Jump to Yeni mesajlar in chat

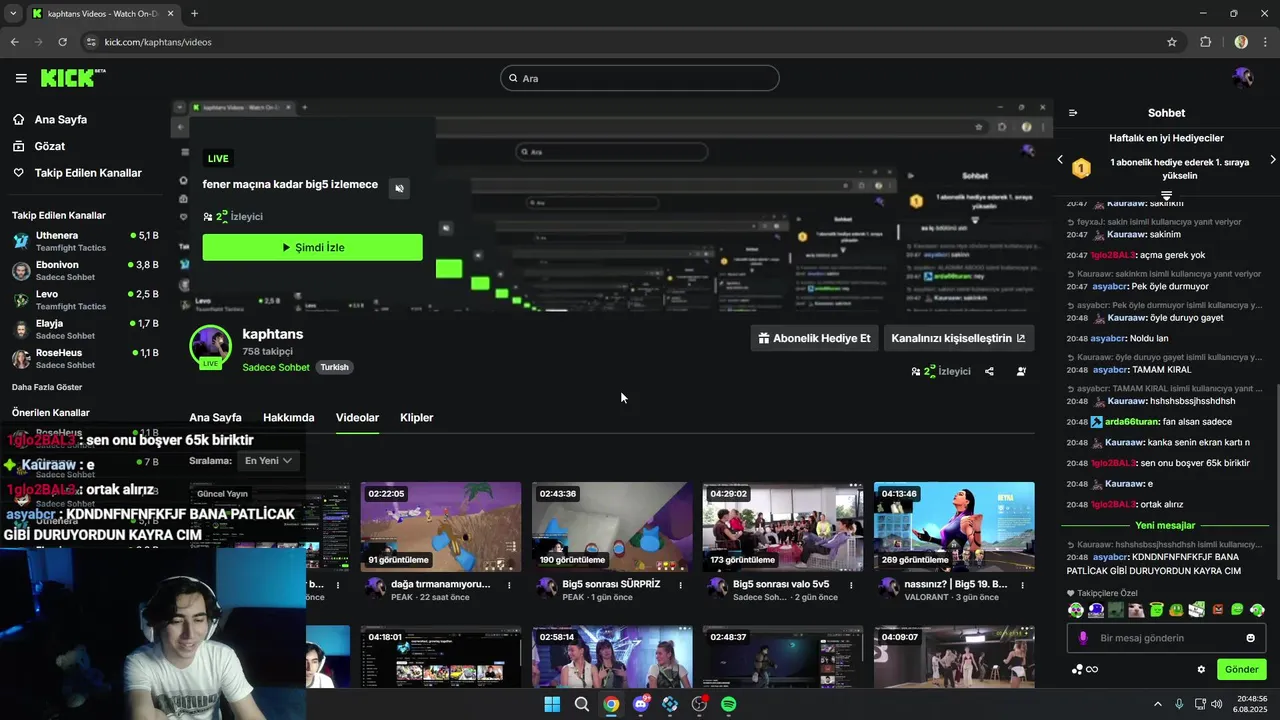click(x=1165, y=525)
